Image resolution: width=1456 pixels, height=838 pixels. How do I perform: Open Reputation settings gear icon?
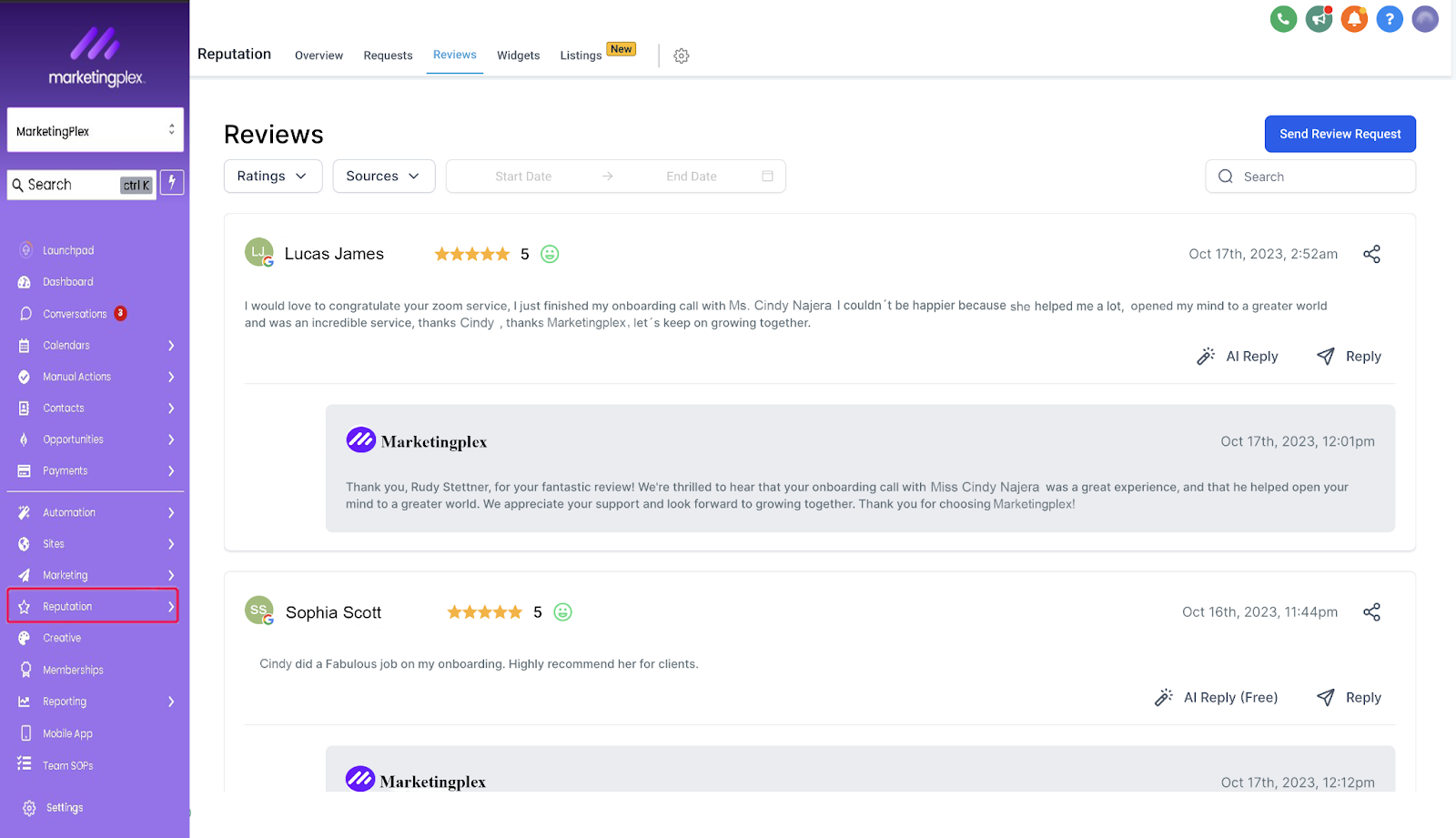682,56
